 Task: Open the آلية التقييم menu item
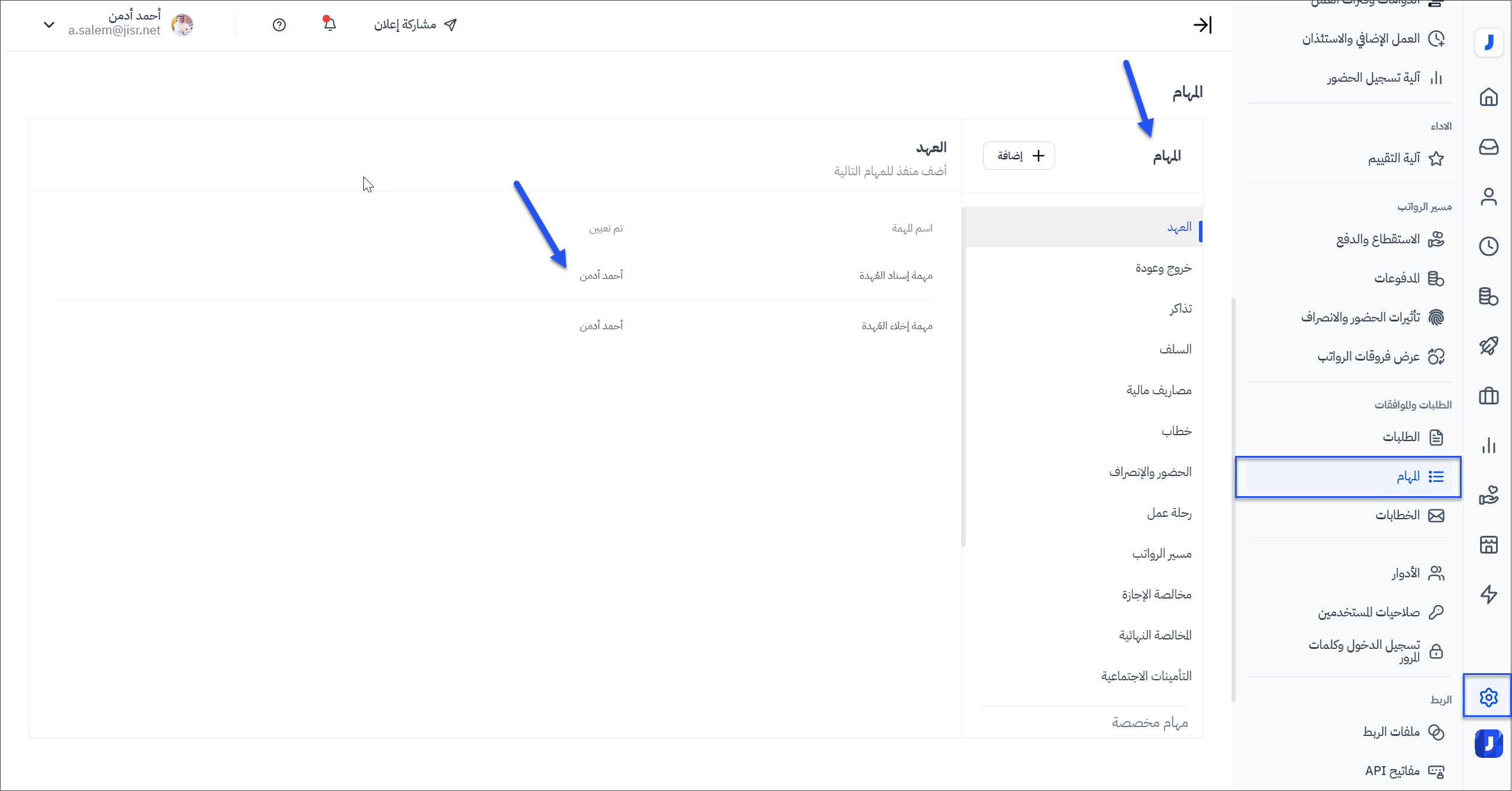(1394, 158)
